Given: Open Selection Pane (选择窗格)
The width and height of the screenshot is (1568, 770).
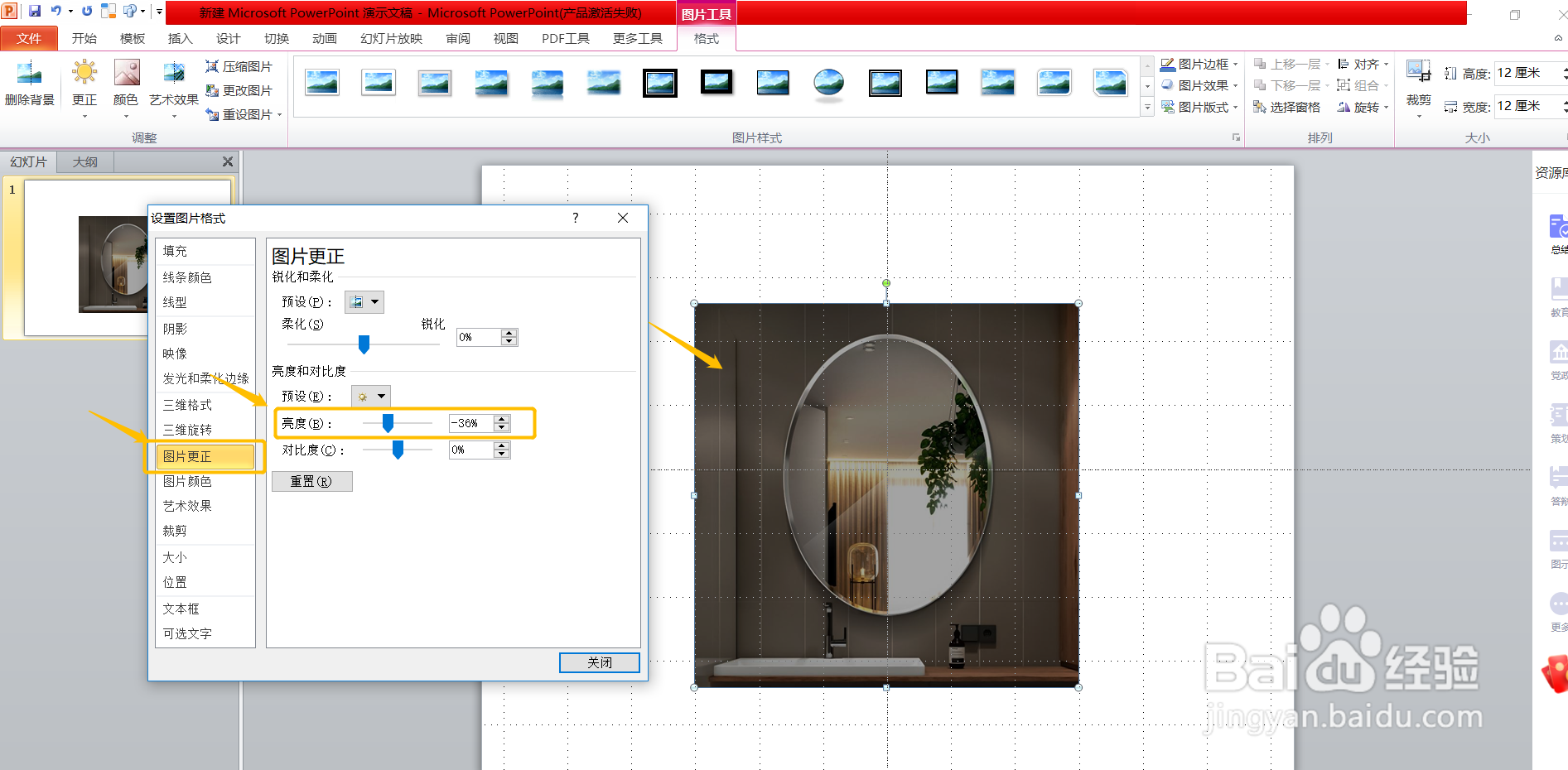Looking at the screenshot, I should [x=1286, y=107].
